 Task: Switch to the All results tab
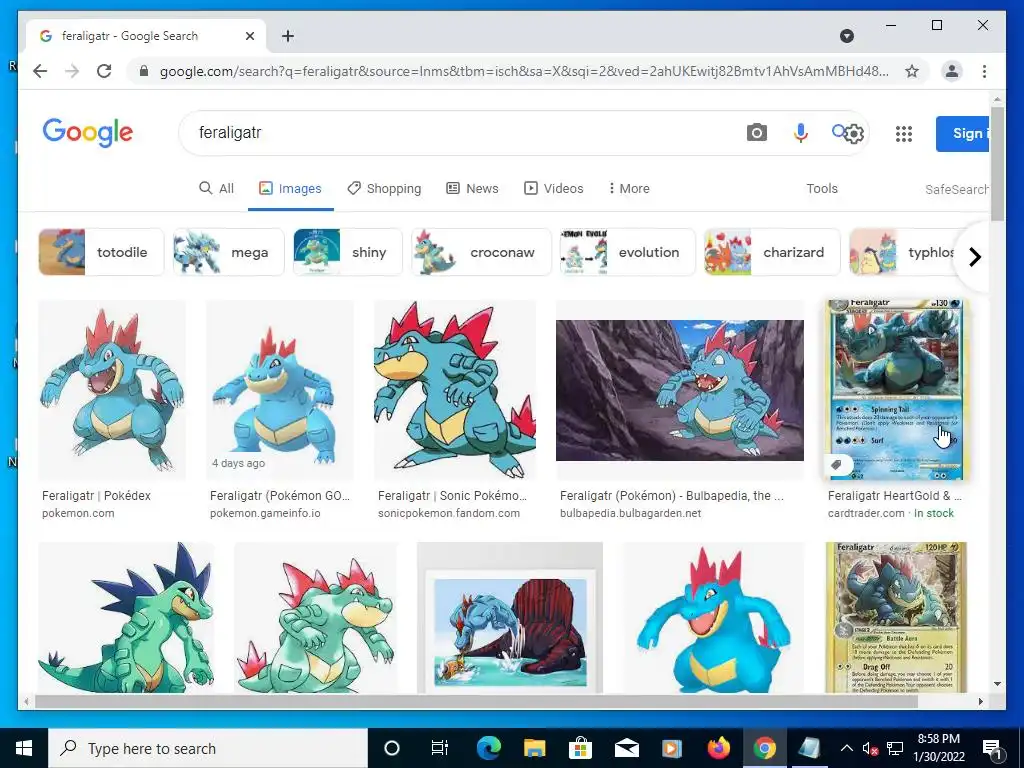click(x=216, y=188)
